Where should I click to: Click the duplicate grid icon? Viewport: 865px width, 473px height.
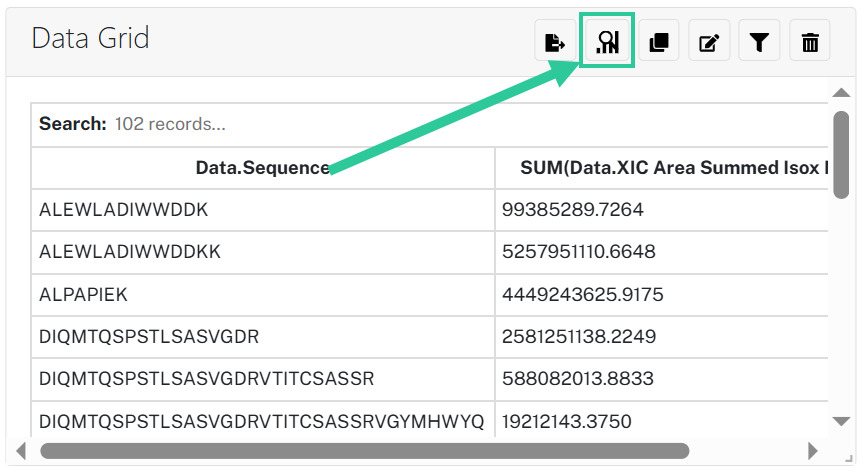point(659,41)
